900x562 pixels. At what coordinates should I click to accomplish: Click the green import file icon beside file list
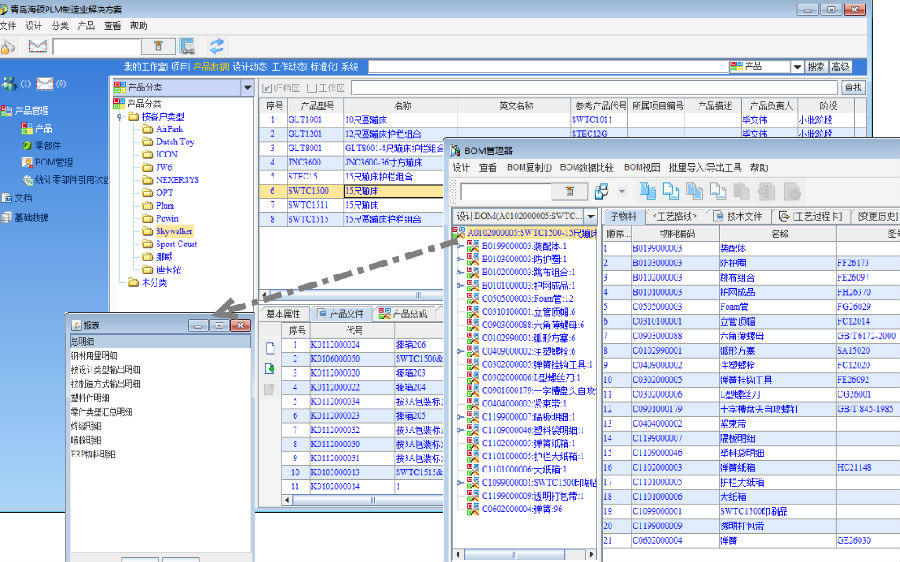pos(268,368)
